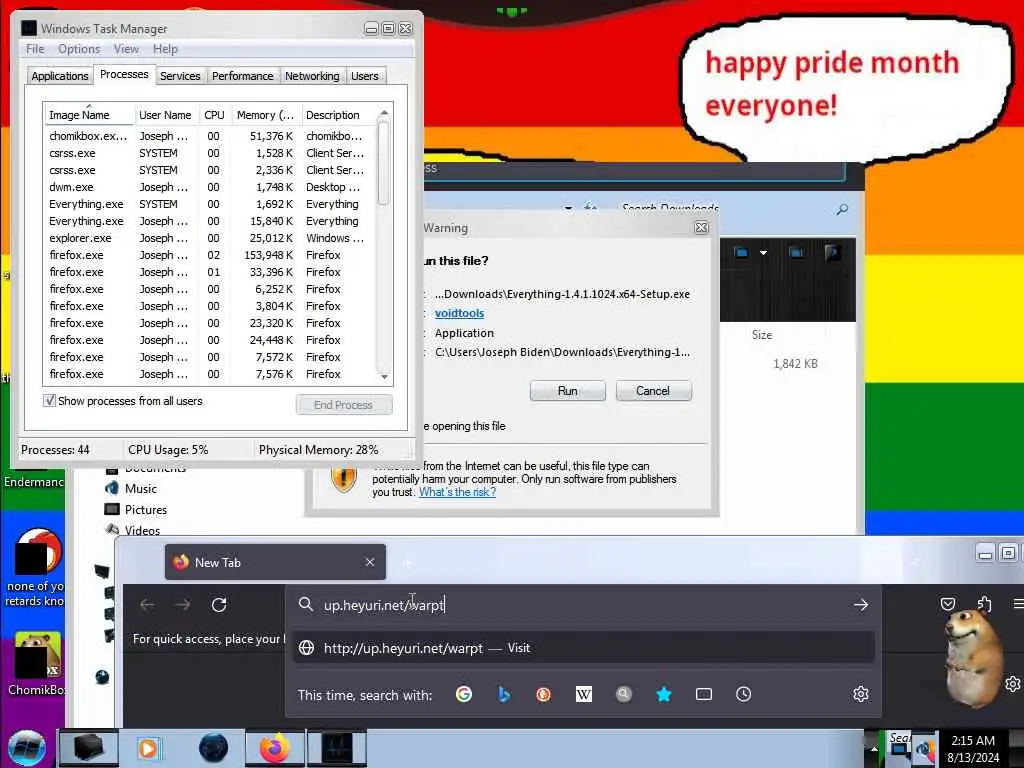Click Firefox forward arrow
Image resolution: width=1024 pixels, height=768 pixels.
click(183, 605)
